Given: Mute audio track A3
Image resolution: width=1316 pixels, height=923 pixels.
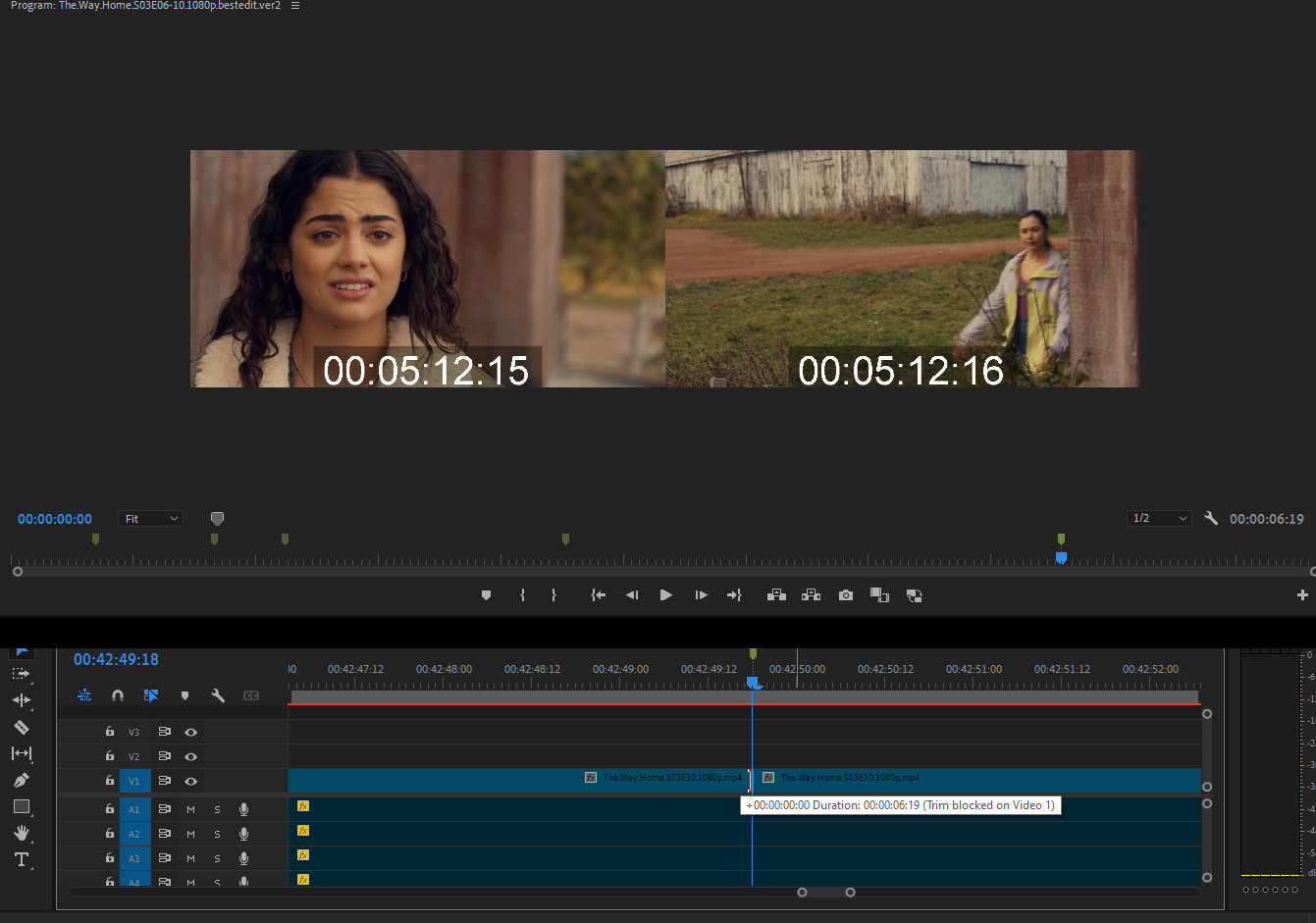Looking at the screenshot, I should click(x=190, y=858).
